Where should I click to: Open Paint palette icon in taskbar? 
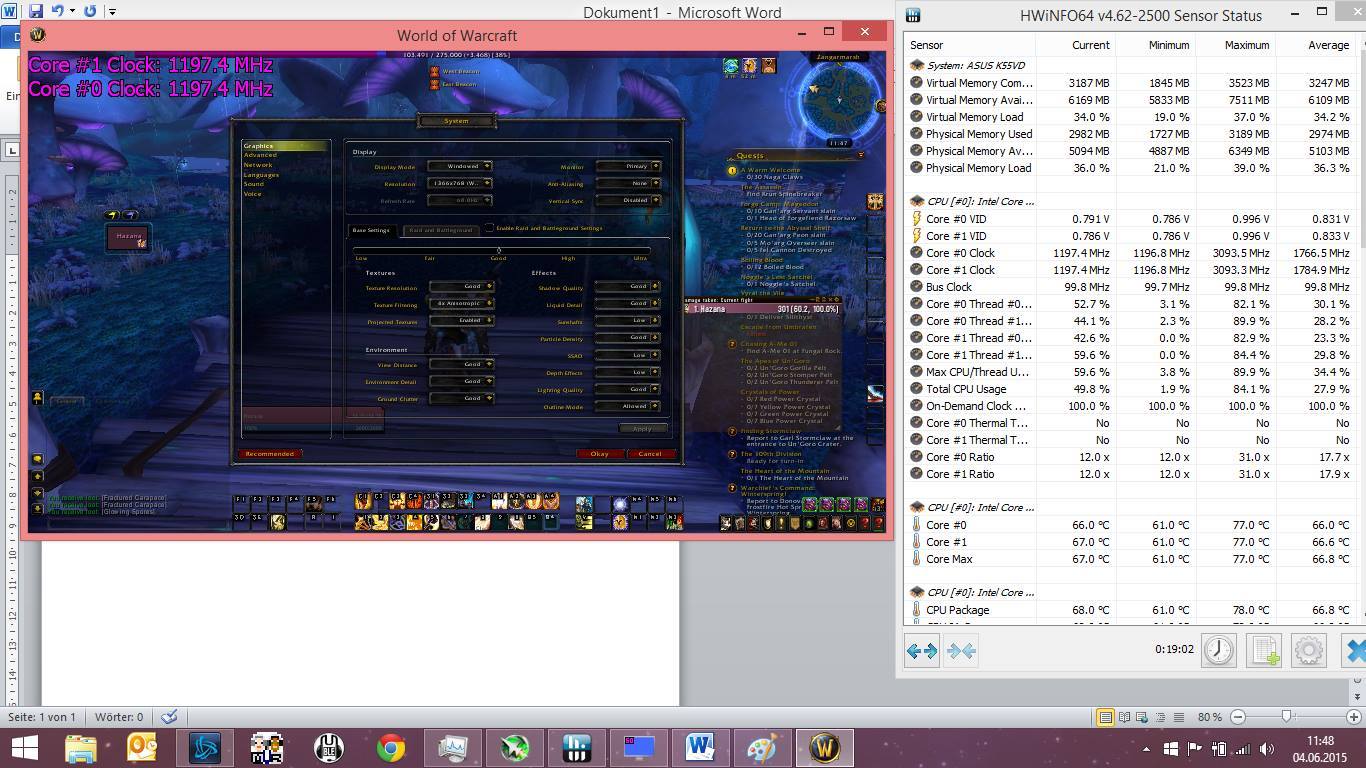(763, 748)
